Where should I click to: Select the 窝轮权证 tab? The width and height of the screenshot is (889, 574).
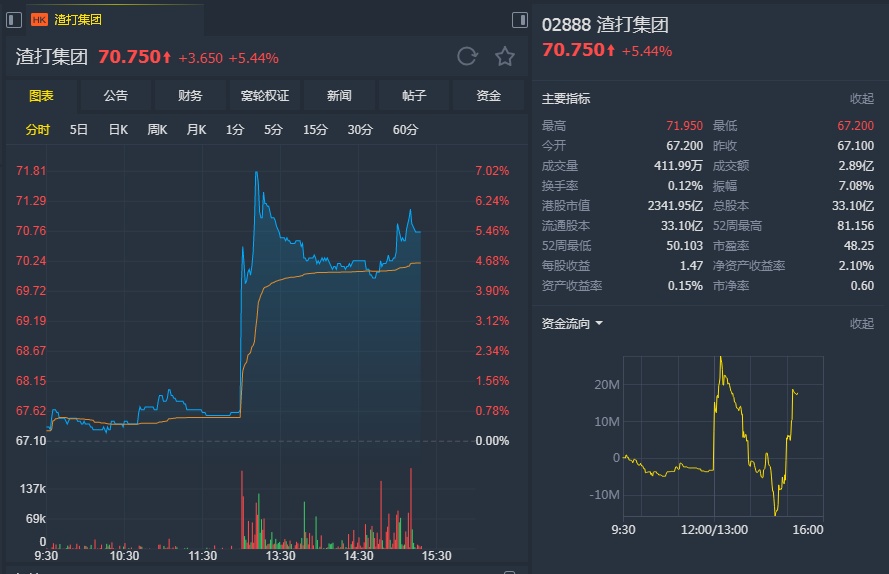pyautogui.click(x=265, y=96)
